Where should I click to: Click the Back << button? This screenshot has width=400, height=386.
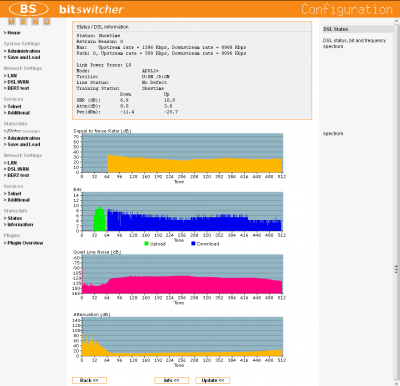coord(89,380)
